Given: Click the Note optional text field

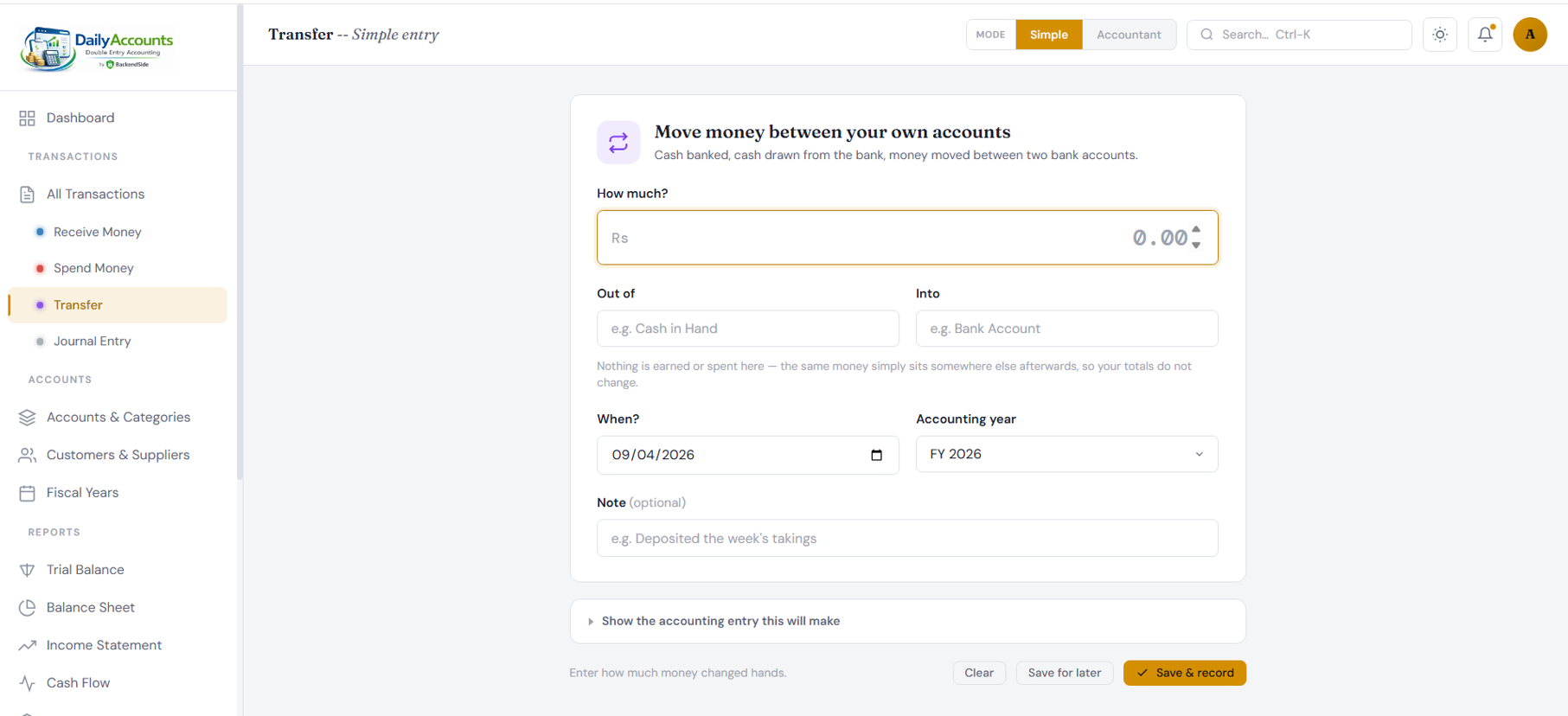Looking at the screenshot, I should (907, 538).
